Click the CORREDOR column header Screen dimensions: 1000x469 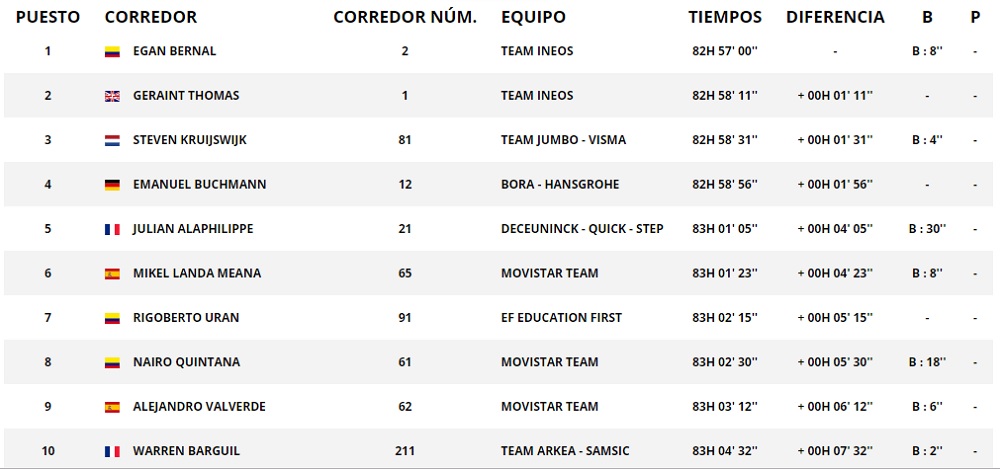point(150,17)
